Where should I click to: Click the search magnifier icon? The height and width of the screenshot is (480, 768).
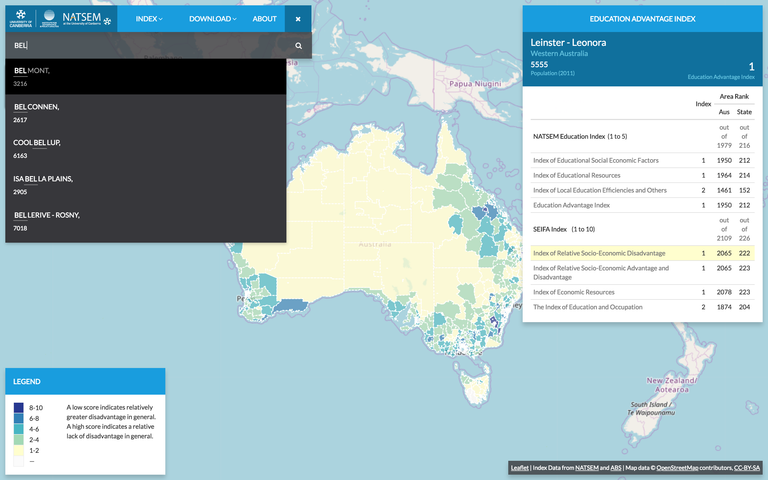[x=298, y=46]
